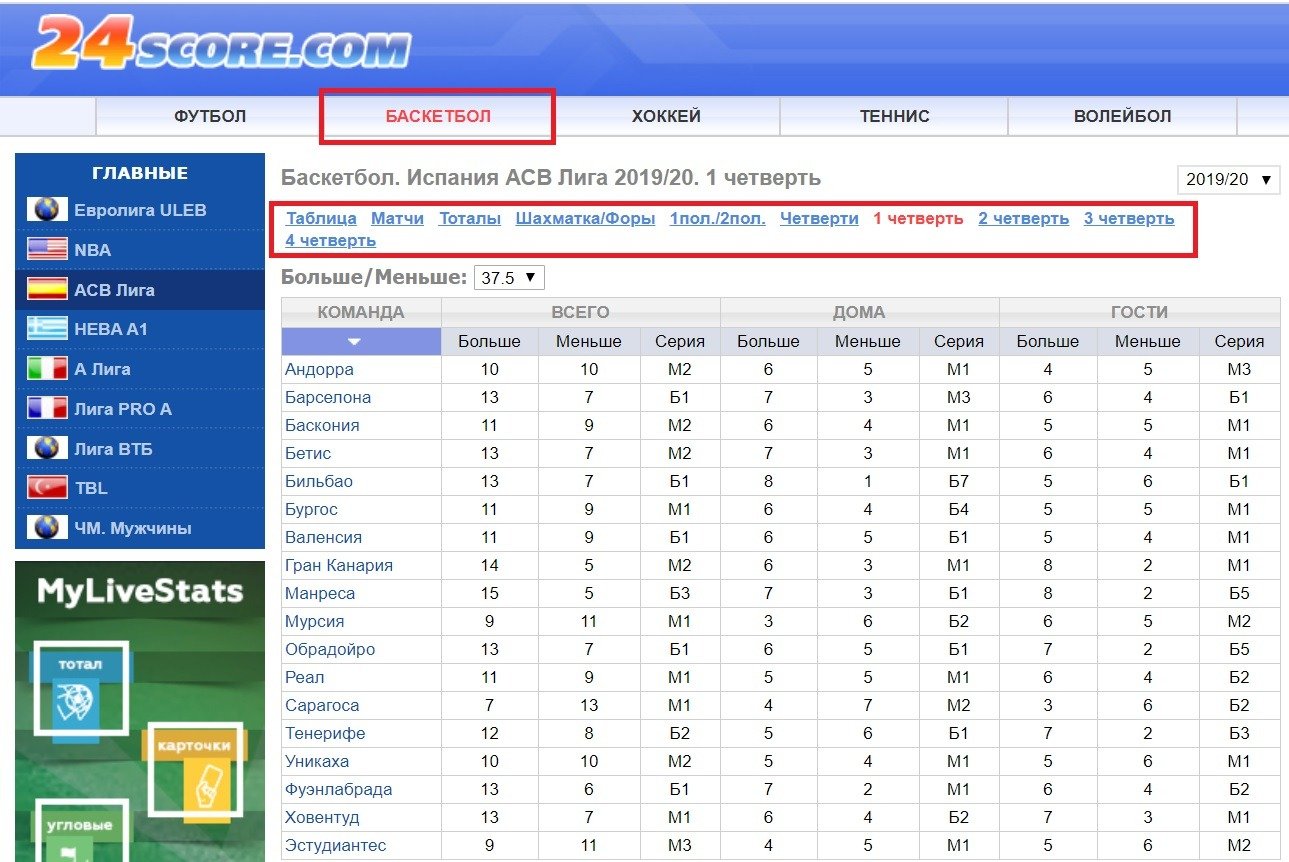Click the тотал icon in MyLiveStats banner
Viewport: 1289px width, 862px height.
point(80,687)
